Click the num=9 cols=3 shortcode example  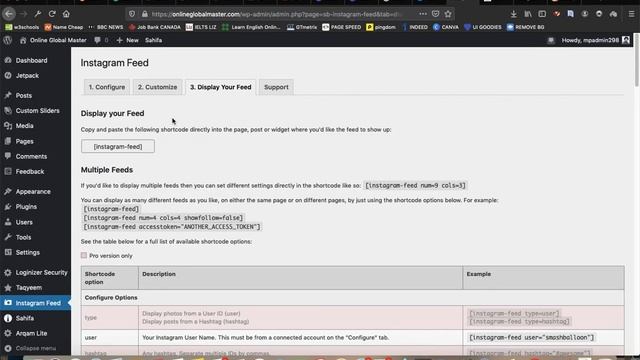pos(415,185)
